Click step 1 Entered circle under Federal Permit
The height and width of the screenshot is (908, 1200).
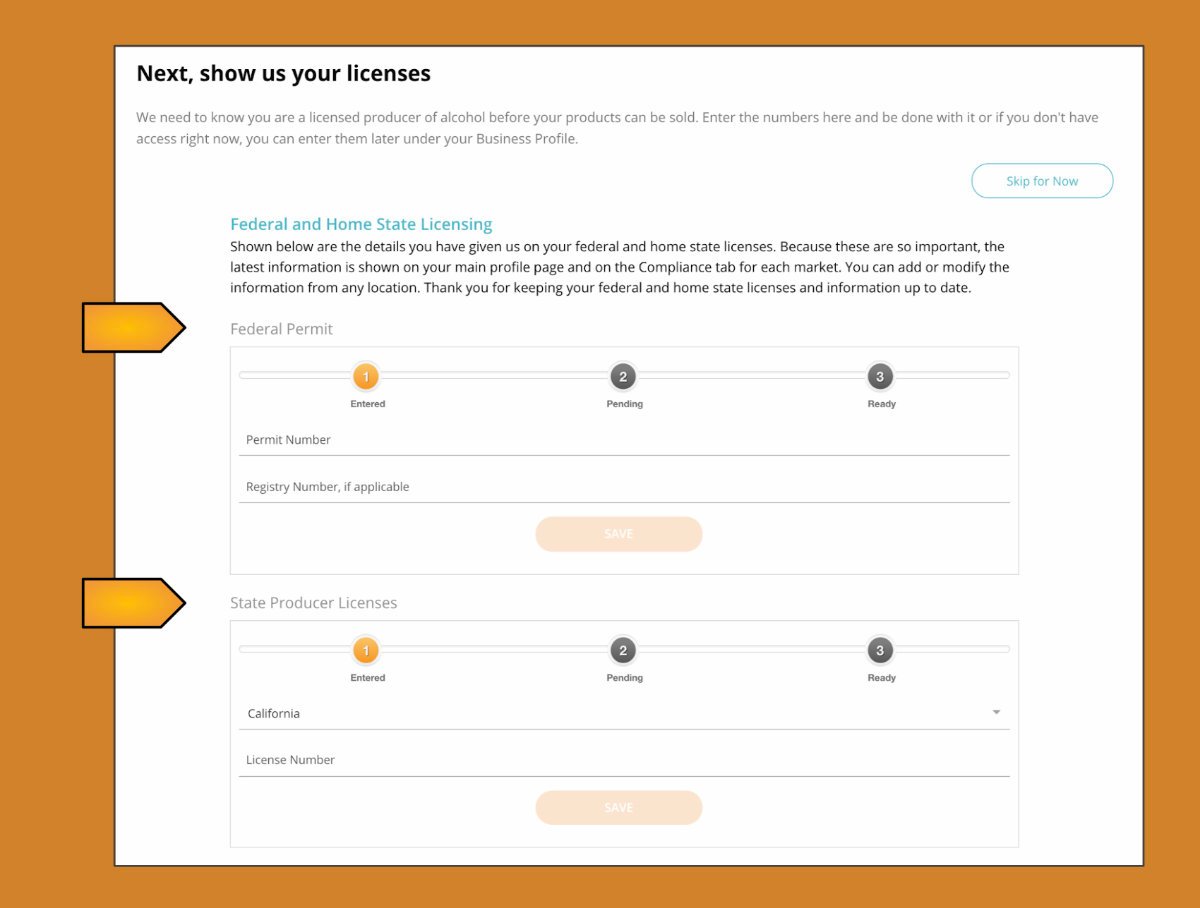point(367,376)
